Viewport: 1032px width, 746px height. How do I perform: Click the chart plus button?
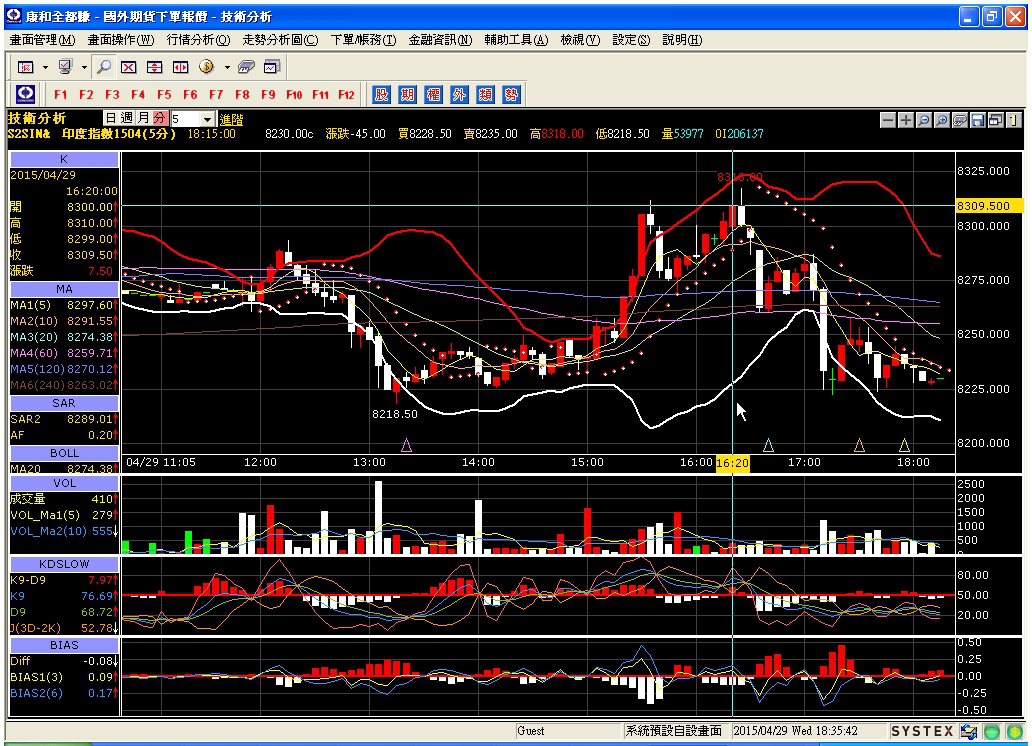(x=906, y=120)
